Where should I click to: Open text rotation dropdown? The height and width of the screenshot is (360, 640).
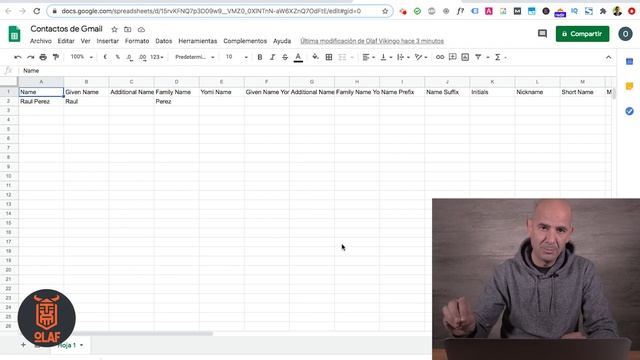[x=421, y=57]
